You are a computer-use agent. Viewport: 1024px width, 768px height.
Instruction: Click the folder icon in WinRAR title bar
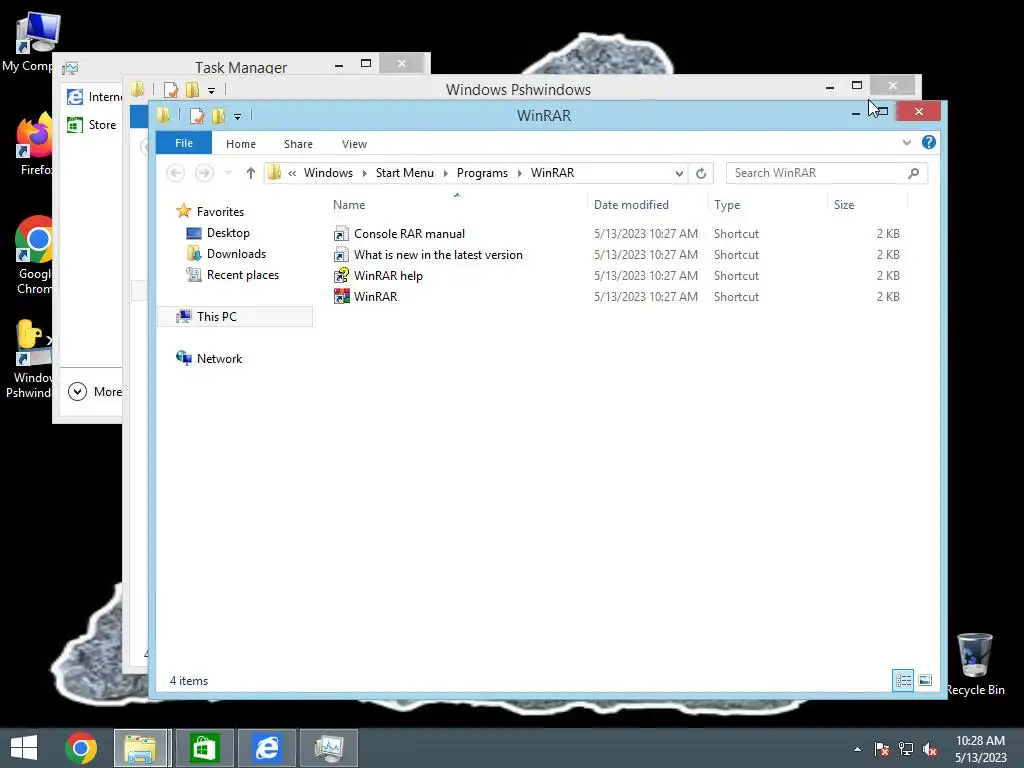pos(163,116)
